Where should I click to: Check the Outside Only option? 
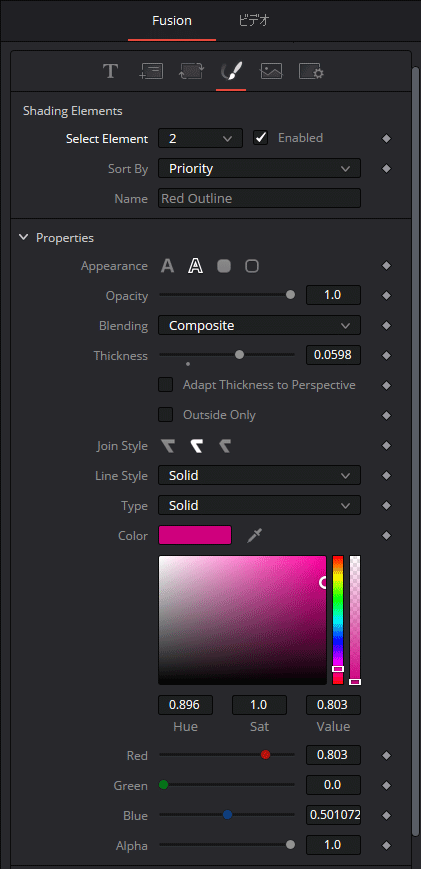pos(166,415)
